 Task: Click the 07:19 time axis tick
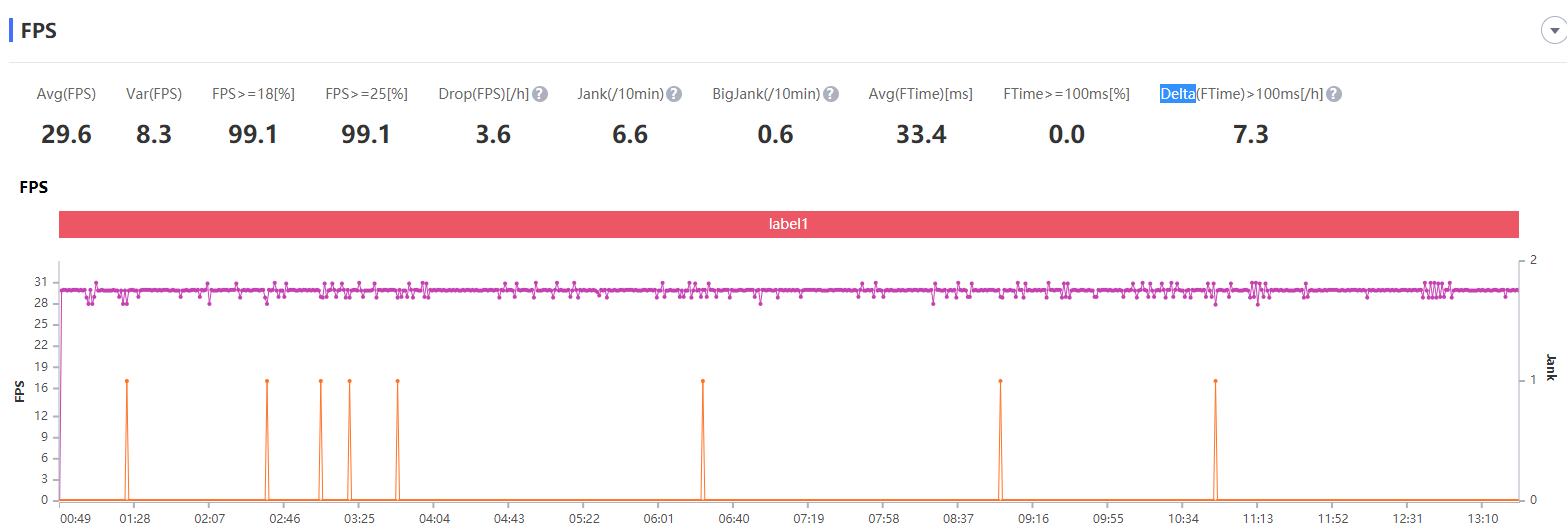point(808,518)
